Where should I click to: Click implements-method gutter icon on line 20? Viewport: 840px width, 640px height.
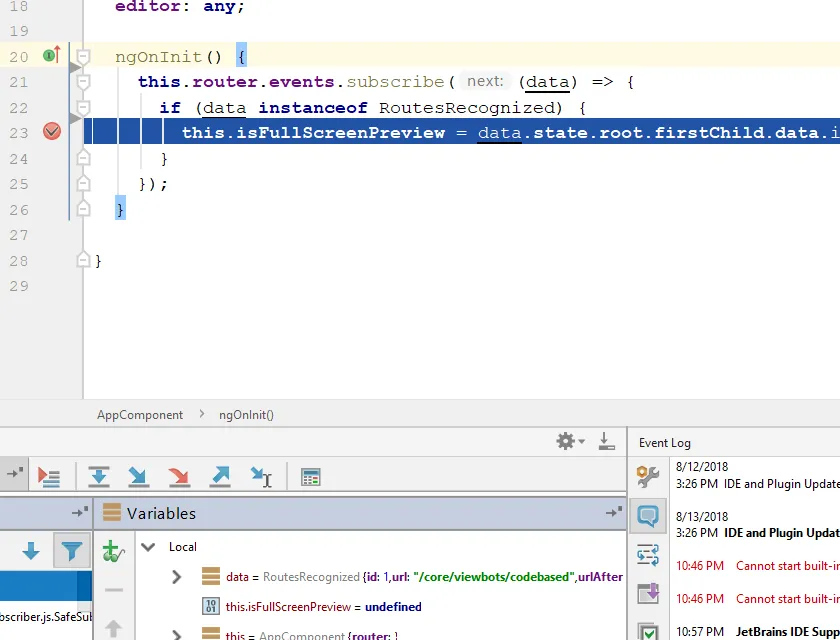tap(51, 55)
